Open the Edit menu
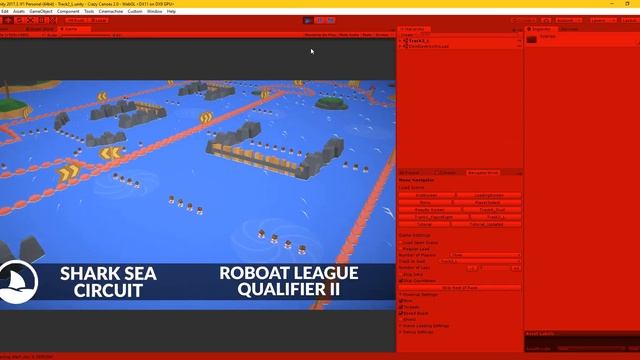The height and width of the screenshot is (360, 640). tap(5, 11)
